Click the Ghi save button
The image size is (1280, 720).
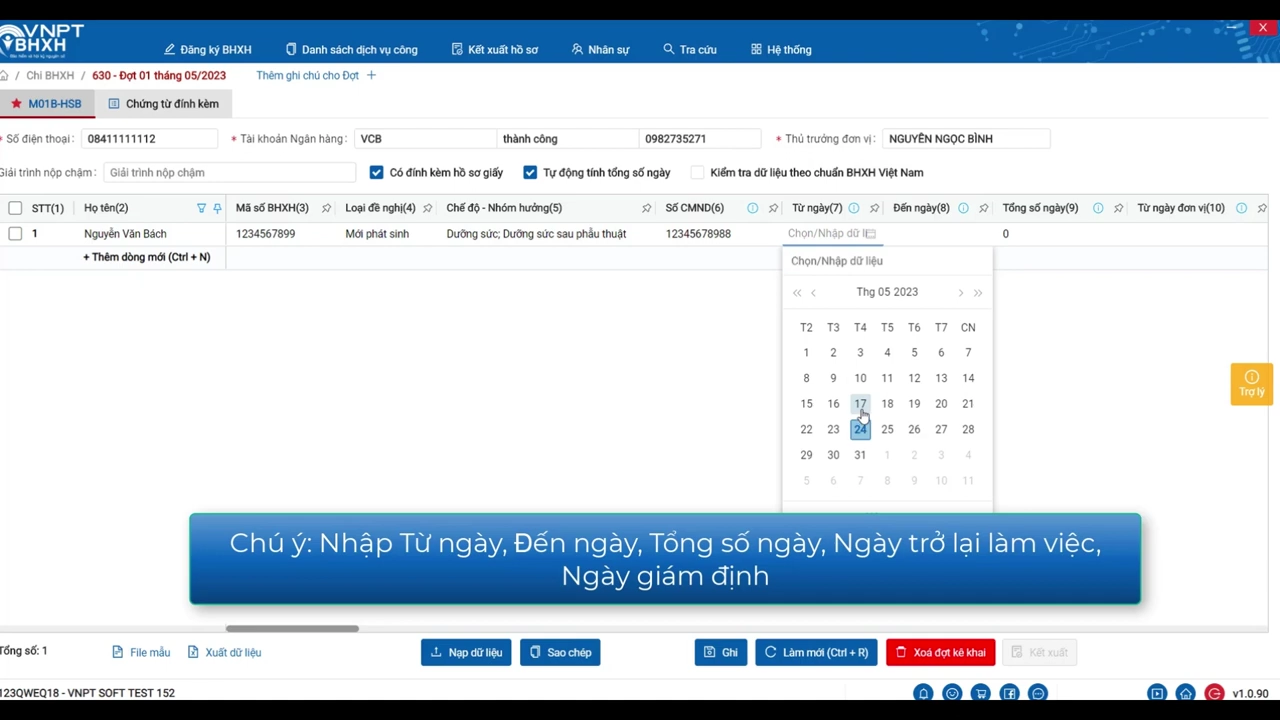[721, 653]
